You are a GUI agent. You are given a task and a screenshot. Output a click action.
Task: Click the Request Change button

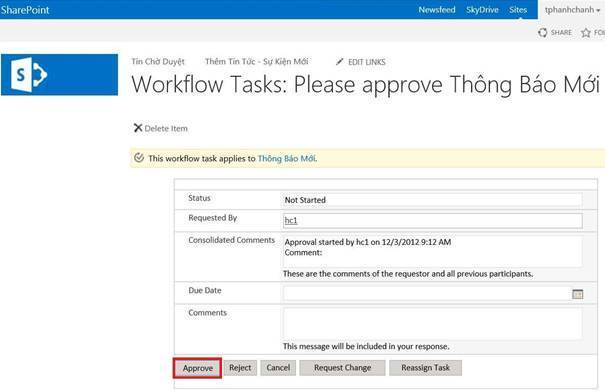tap(342, 368)
